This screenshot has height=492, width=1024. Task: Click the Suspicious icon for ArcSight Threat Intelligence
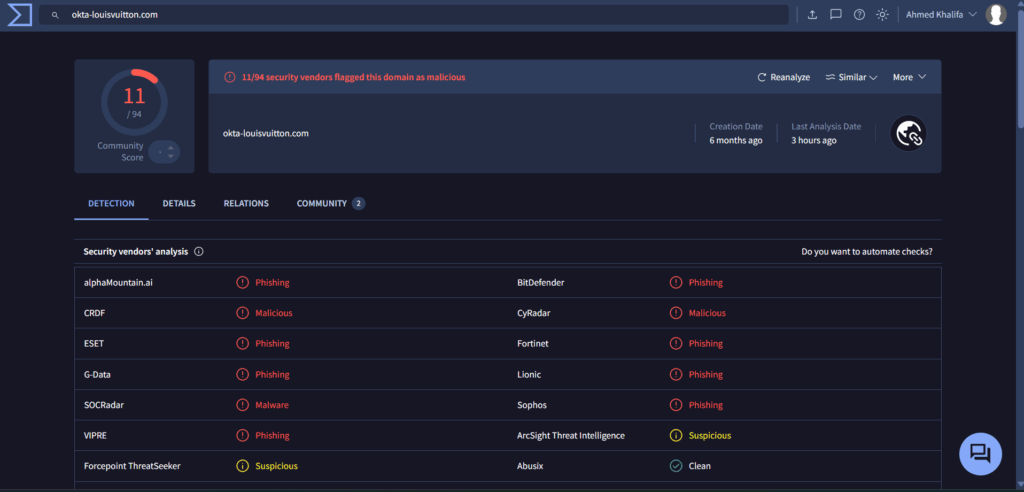click(676, 435)
